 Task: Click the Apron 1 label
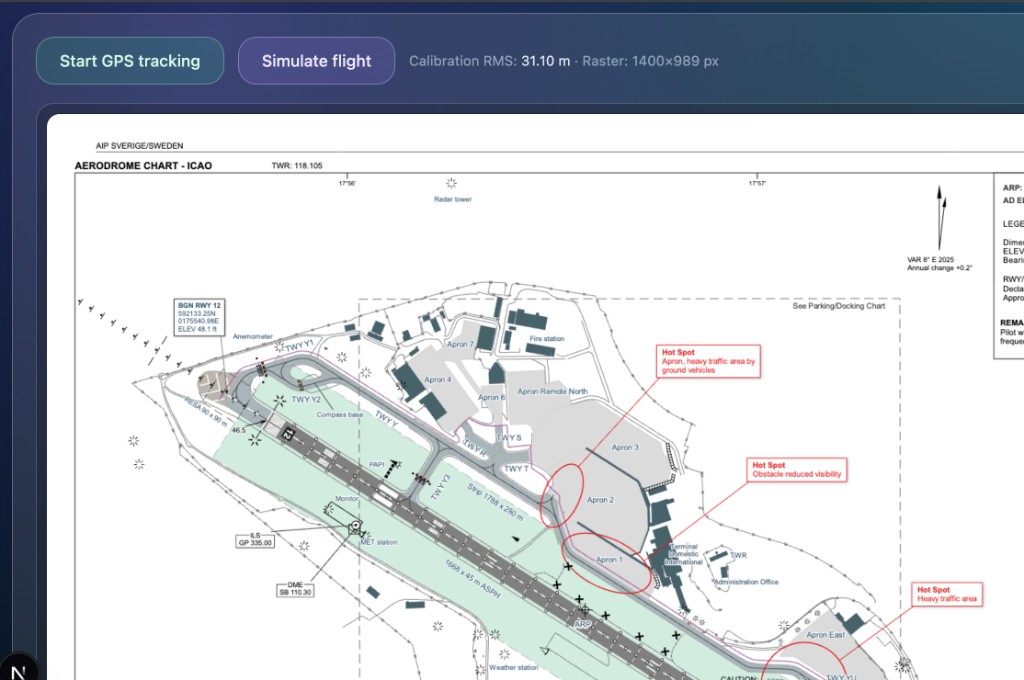click(609, 560)
